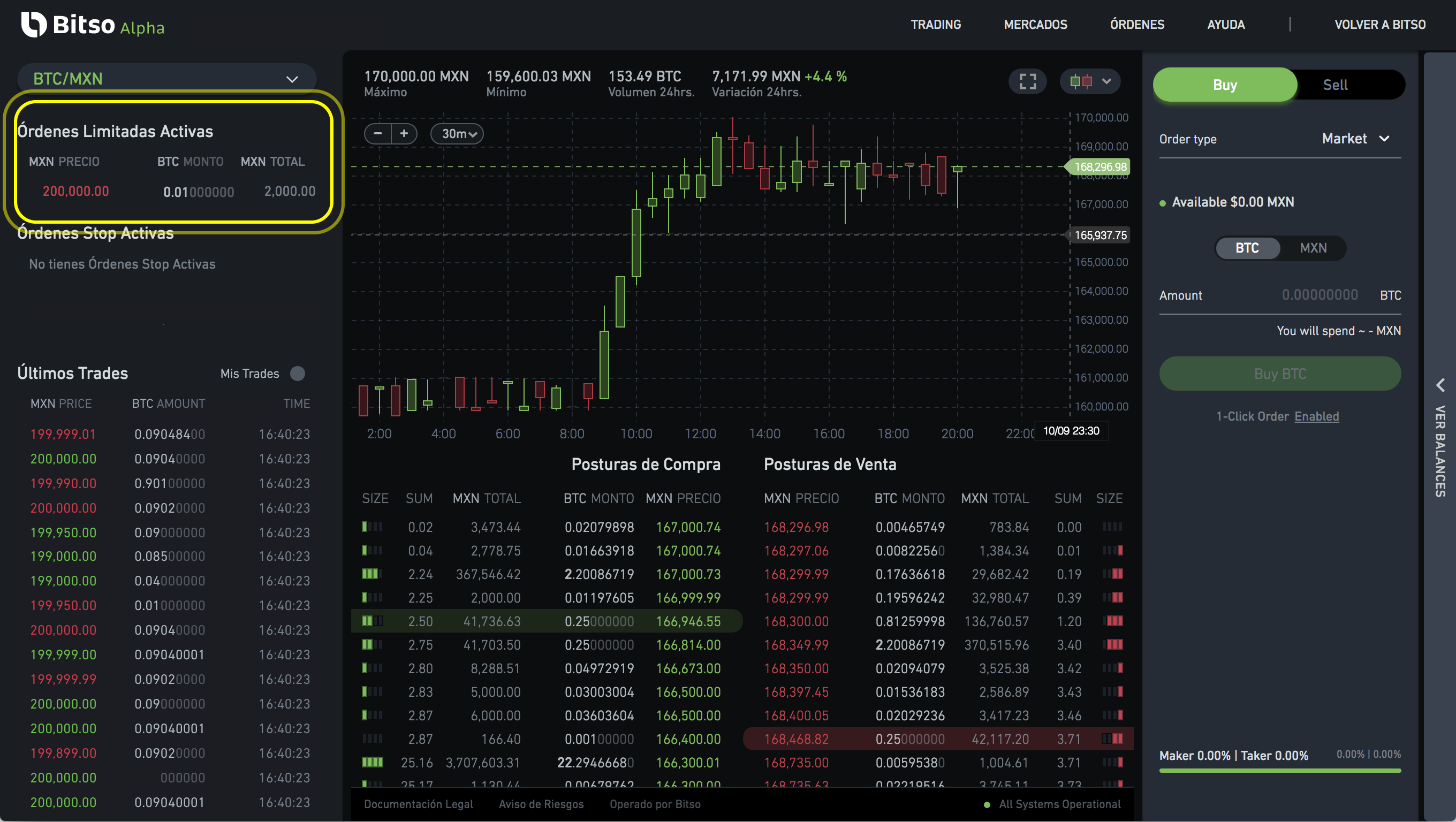The height and width of the screenshot is (822, 1456).
Task: Select BTC amount currency
Action: pos(1247,248)
